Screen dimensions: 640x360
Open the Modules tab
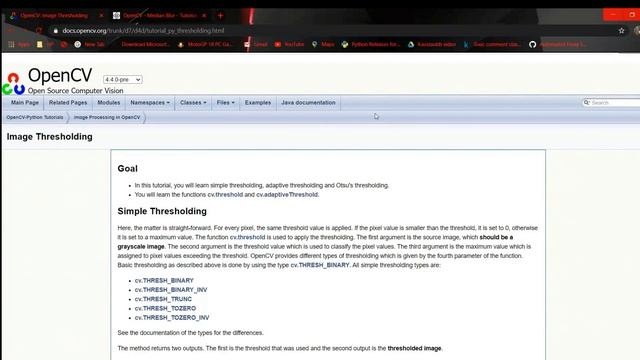point(109,102)
